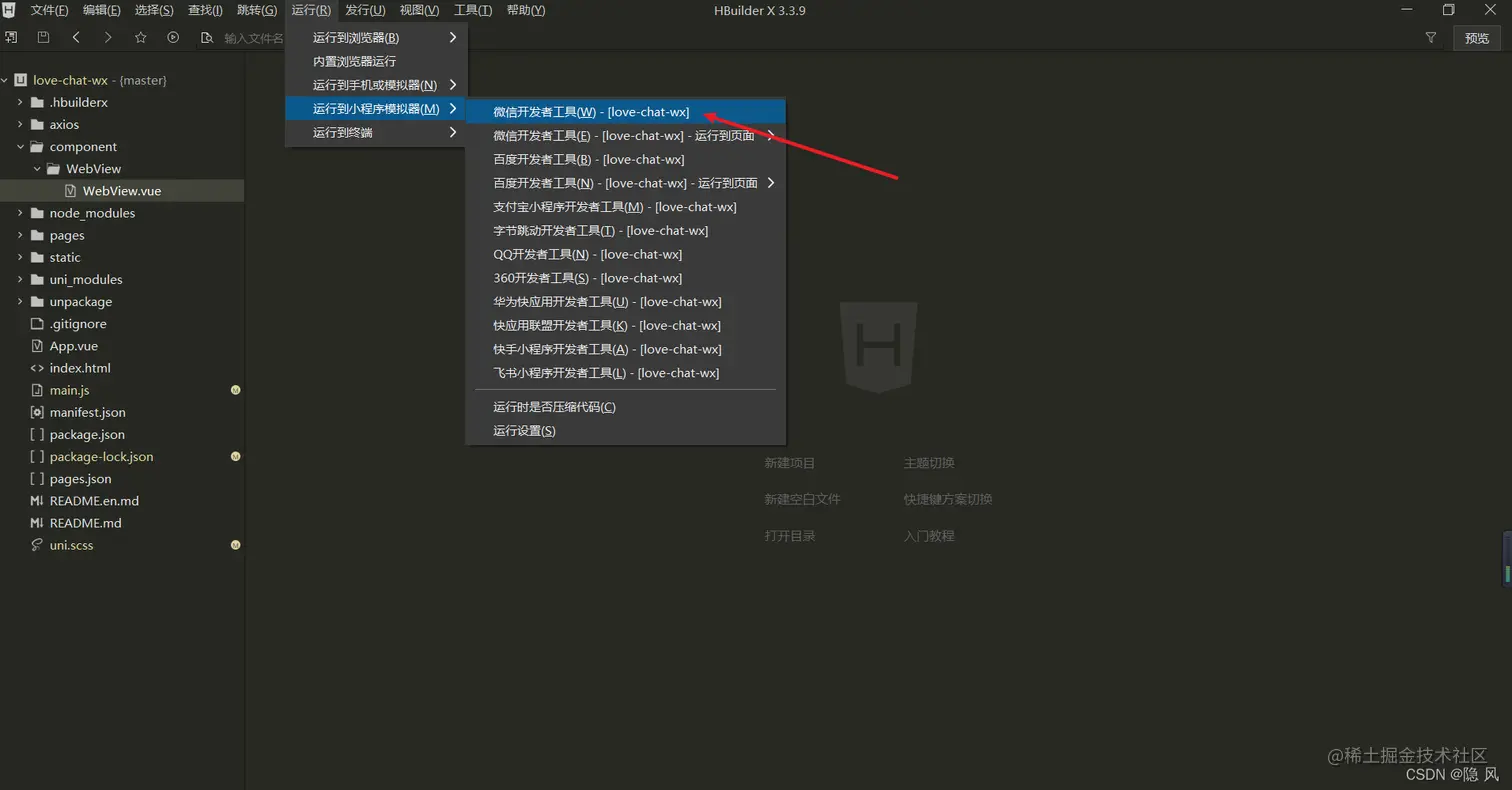The image size is (1512, 790).
Task: Open the 查找(I) menu
Action: pos(205,10)
